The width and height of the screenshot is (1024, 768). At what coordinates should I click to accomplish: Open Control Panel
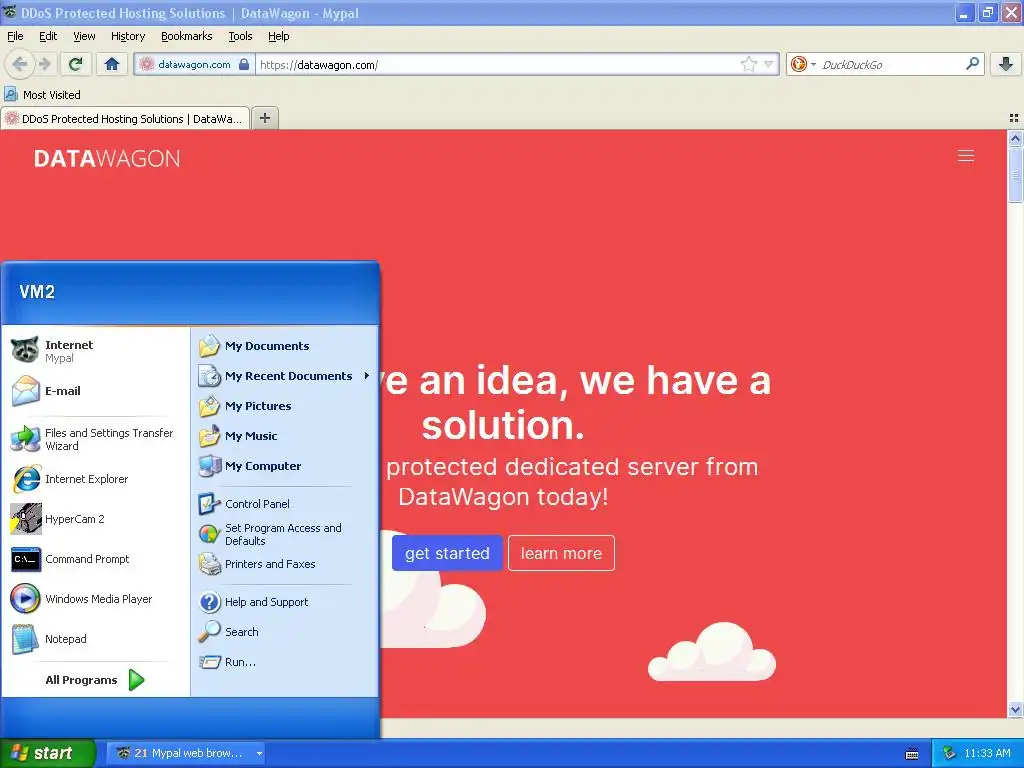[285, 504]
